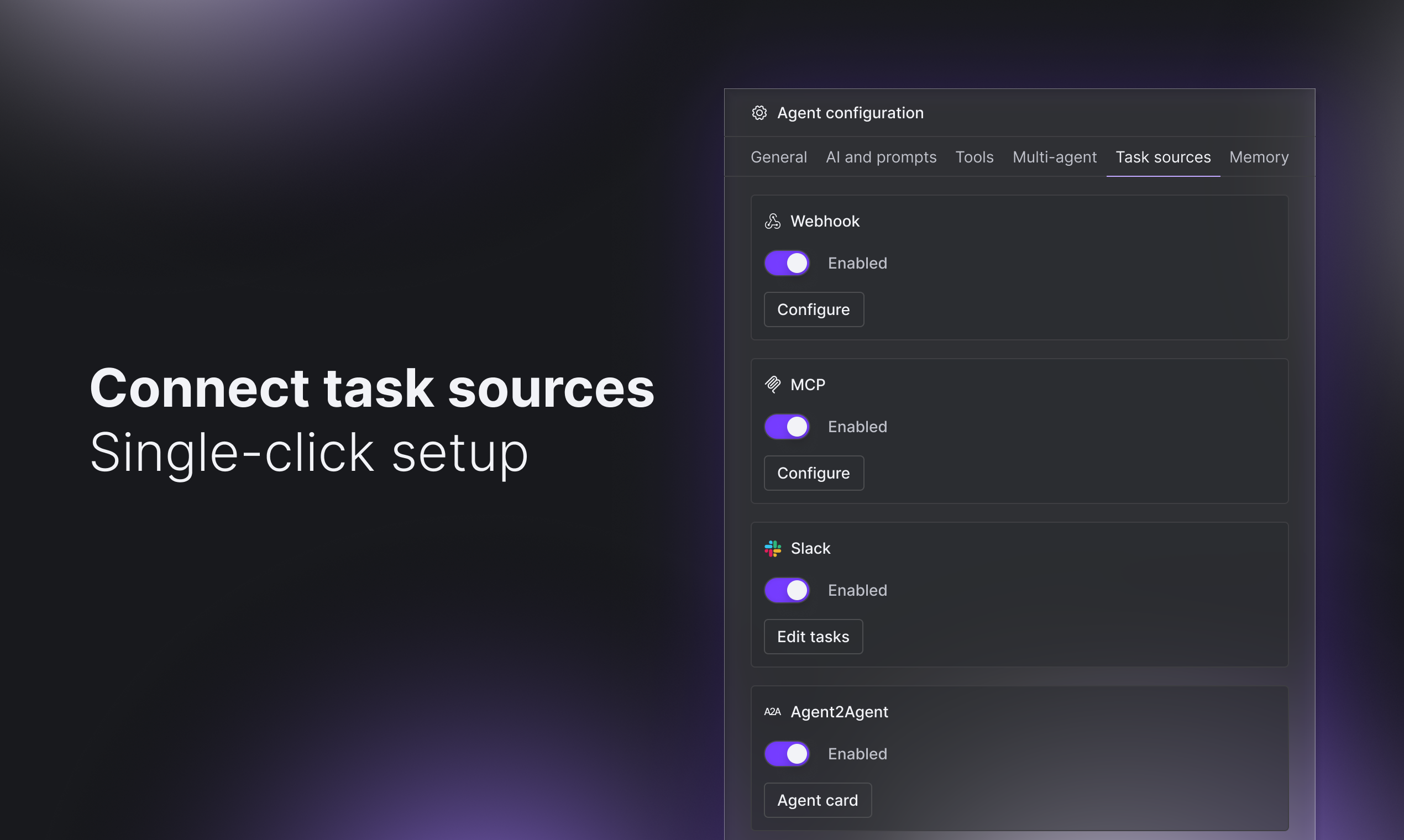Viewport: 1404px width, 840px height.
Task: Click the A2A icon beside Agent2Agent
Action: 772,712
